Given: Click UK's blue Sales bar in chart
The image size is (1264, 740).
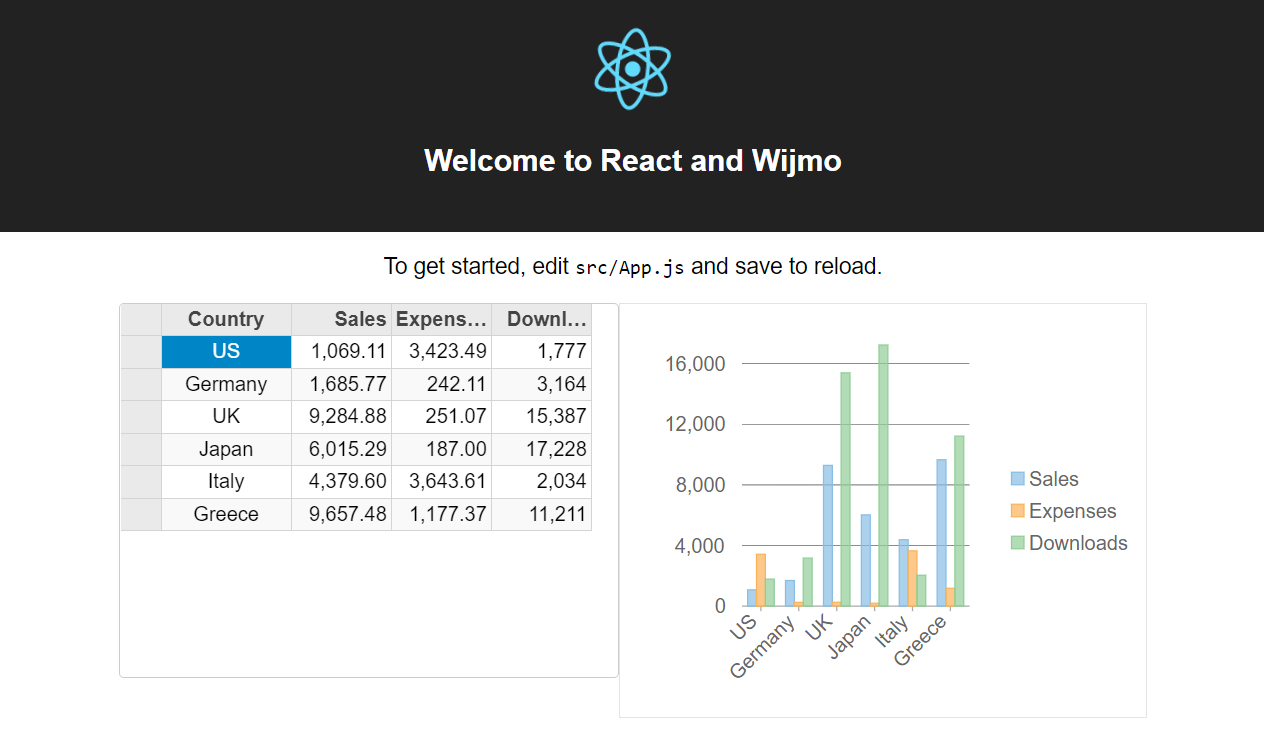Looking at the screenshot, I should pyautogui.click(x=828, y=535).
